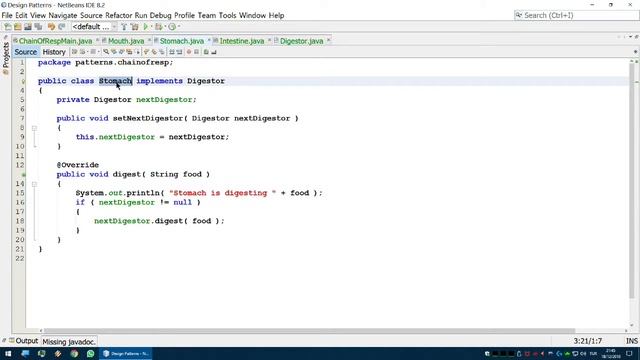This screenshot has width=640, height=360.
Task: Start macro recording red dot icon
Action: (189, 52)
